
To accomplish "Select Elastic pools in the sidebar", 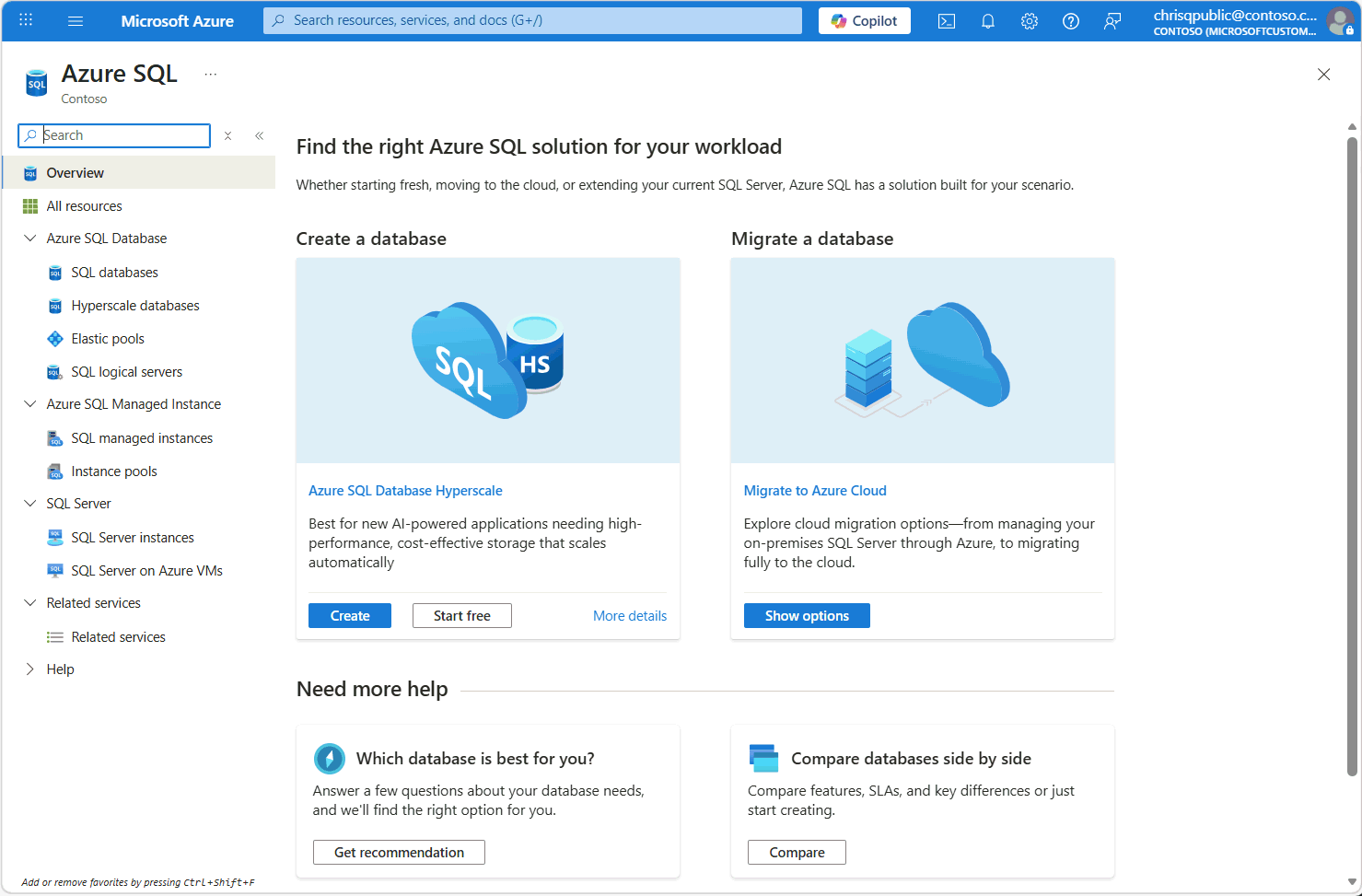I will [108, 339].
